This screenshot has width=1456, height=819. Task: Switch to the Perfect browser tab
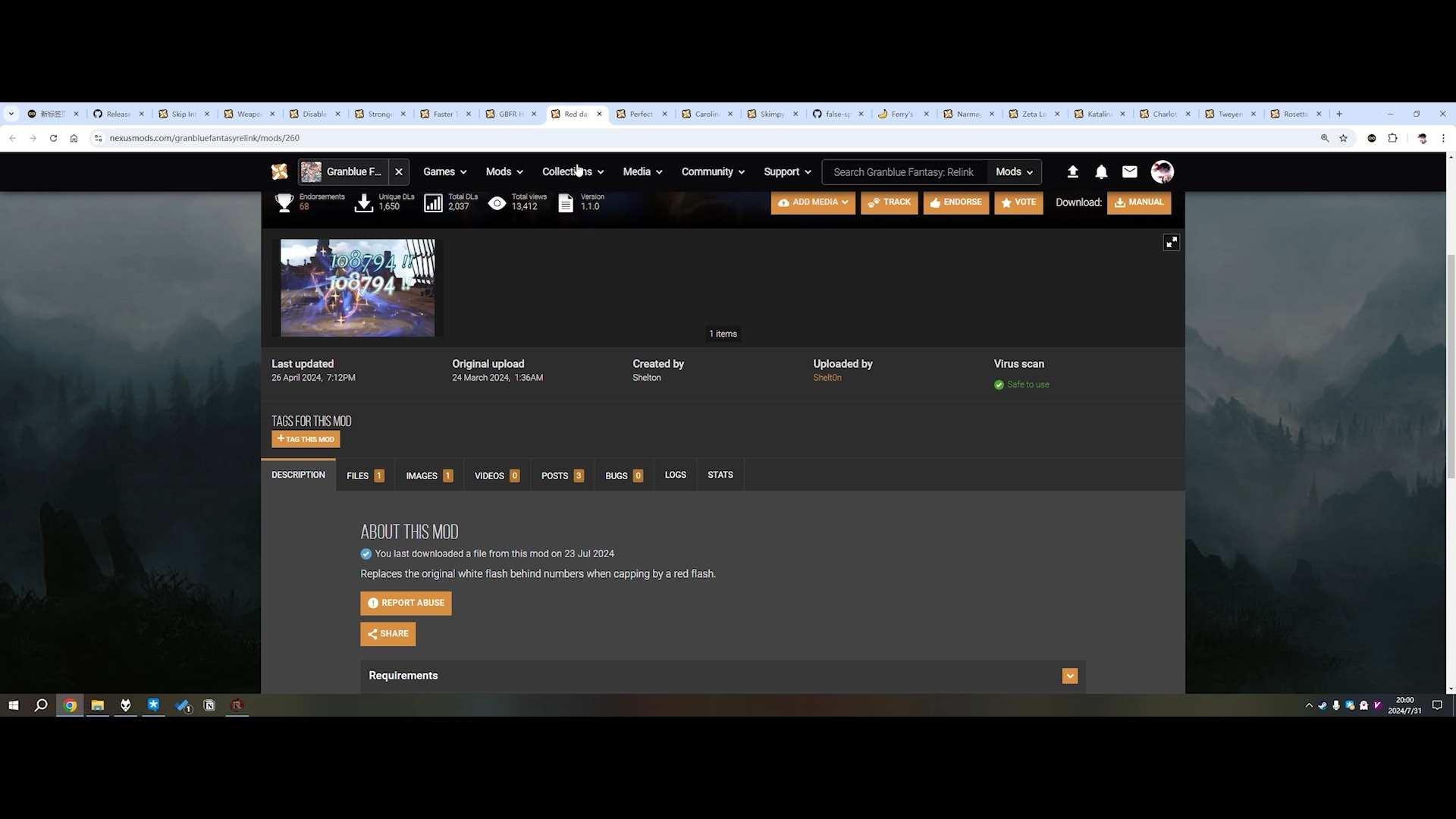641,114
